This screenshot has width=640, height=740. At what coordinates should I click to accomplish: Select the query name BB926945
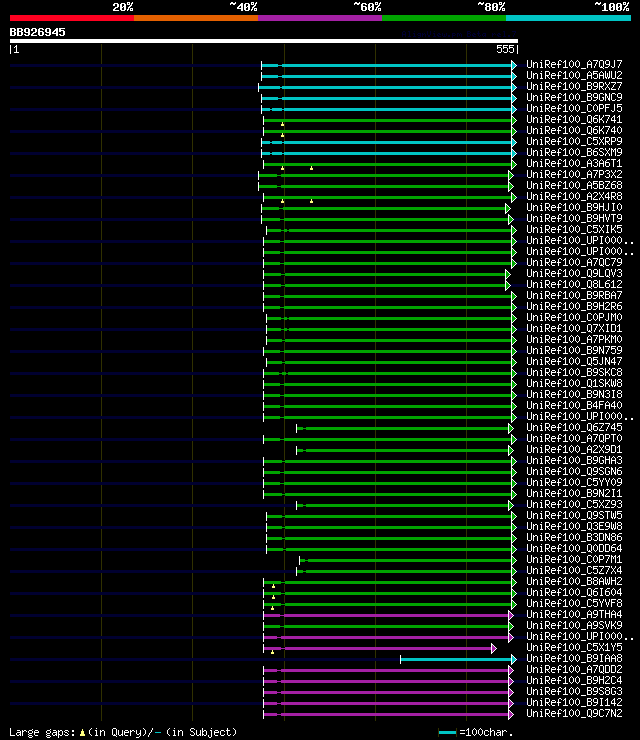coord(37,32)
